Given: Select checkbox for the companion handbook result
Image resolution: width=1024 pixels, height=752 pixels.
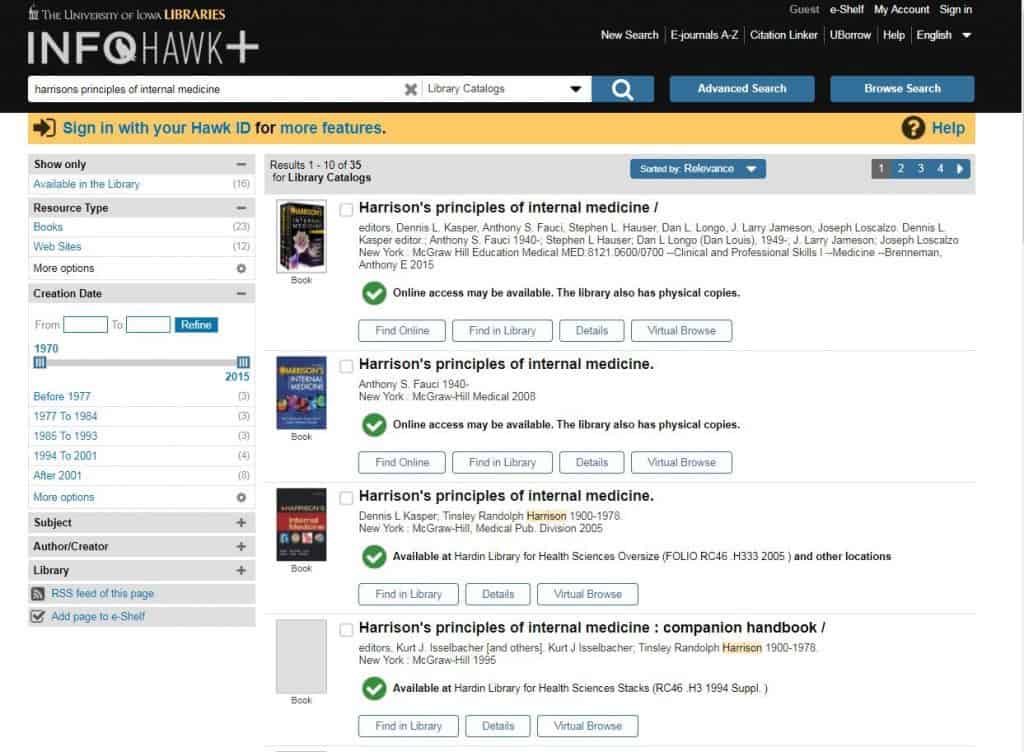Looking at the screenshot, I should coord(346,629).
